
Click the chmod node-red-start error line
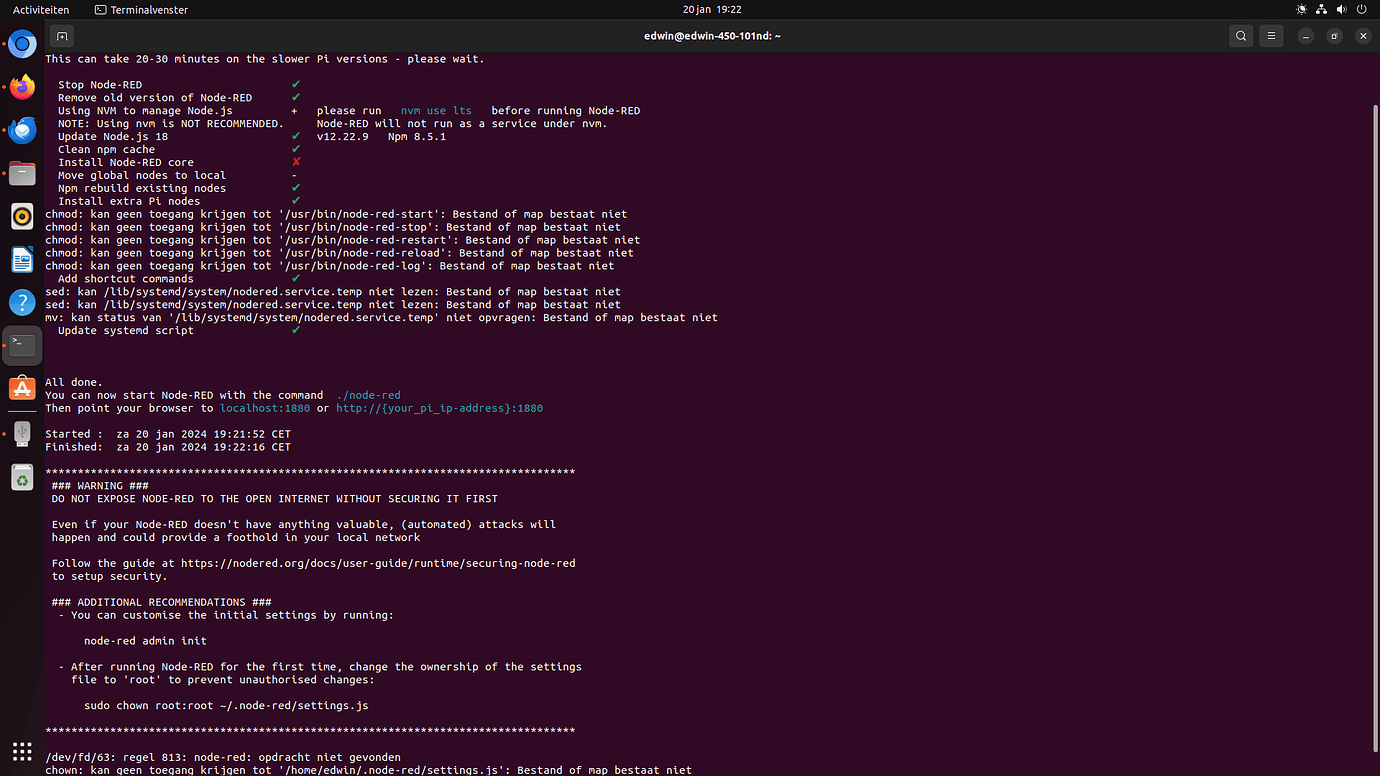336,214
